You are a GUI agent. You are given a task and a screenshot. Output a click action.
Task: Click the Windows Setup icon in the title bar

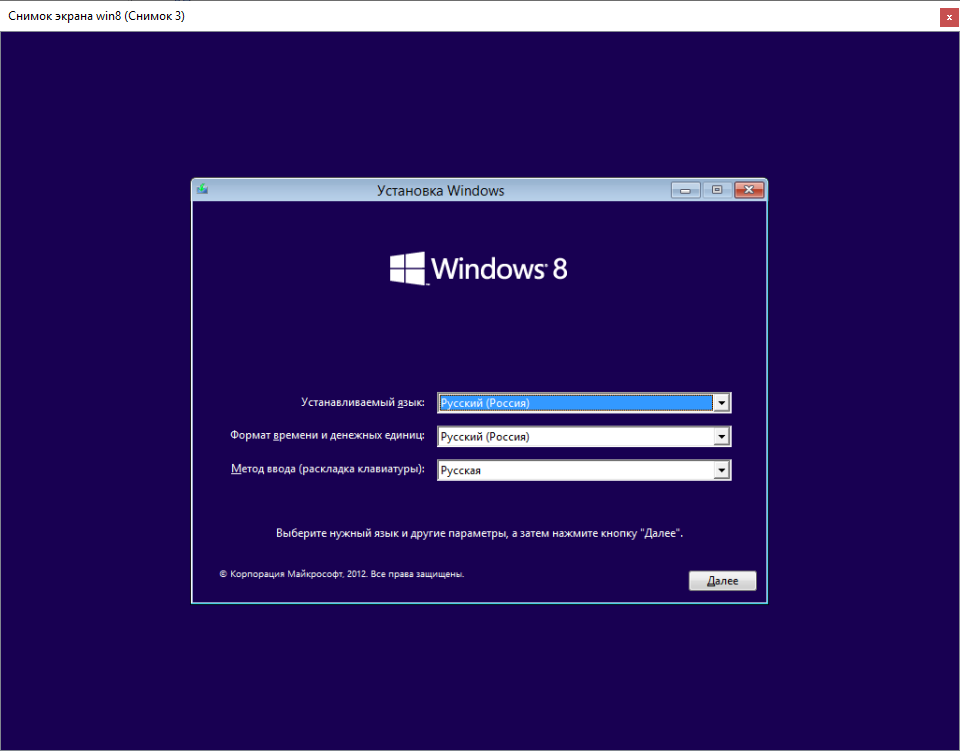203,190
